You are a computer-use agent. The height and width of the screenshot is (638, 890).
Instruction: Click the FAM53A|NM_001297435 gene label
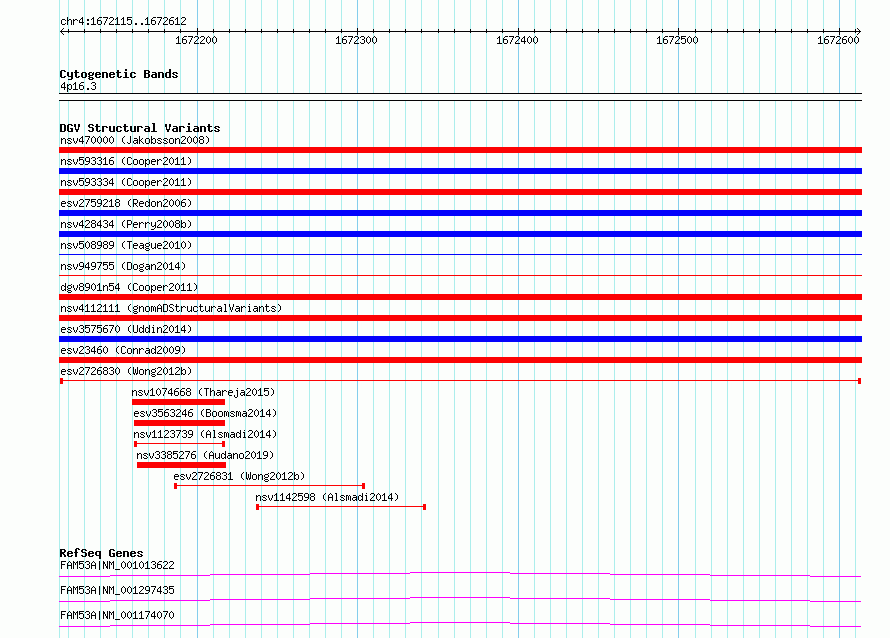(117, 590)
